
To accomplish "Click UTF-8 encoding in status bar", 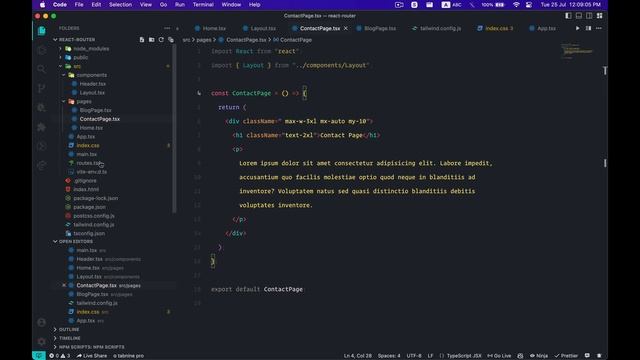I will click(414, 356).
